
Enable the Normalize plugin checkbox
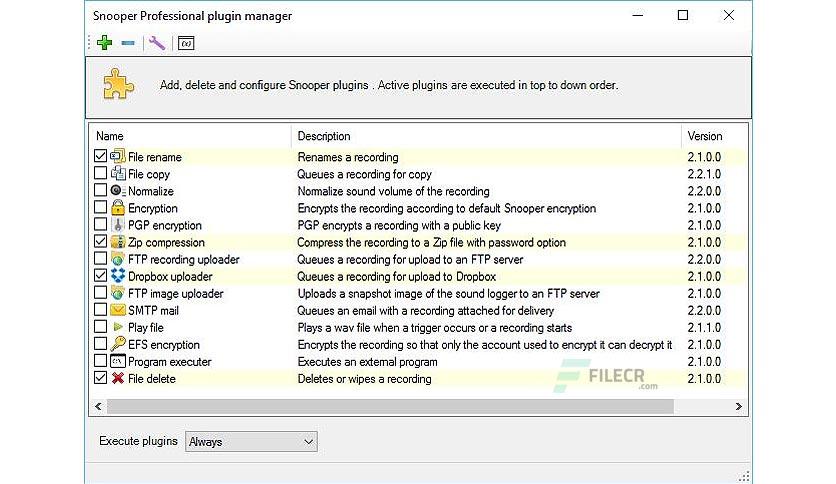(x=100, y=190)
